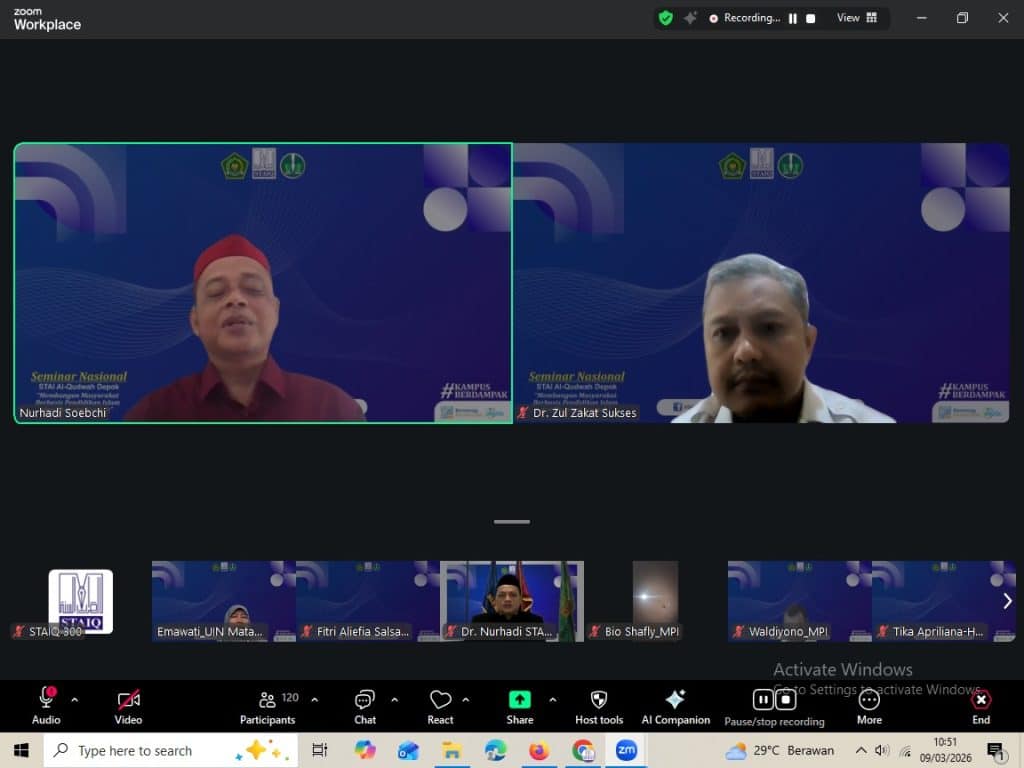
Task: Stop recording in the bottom toolbar
Action: coord(787,699)
